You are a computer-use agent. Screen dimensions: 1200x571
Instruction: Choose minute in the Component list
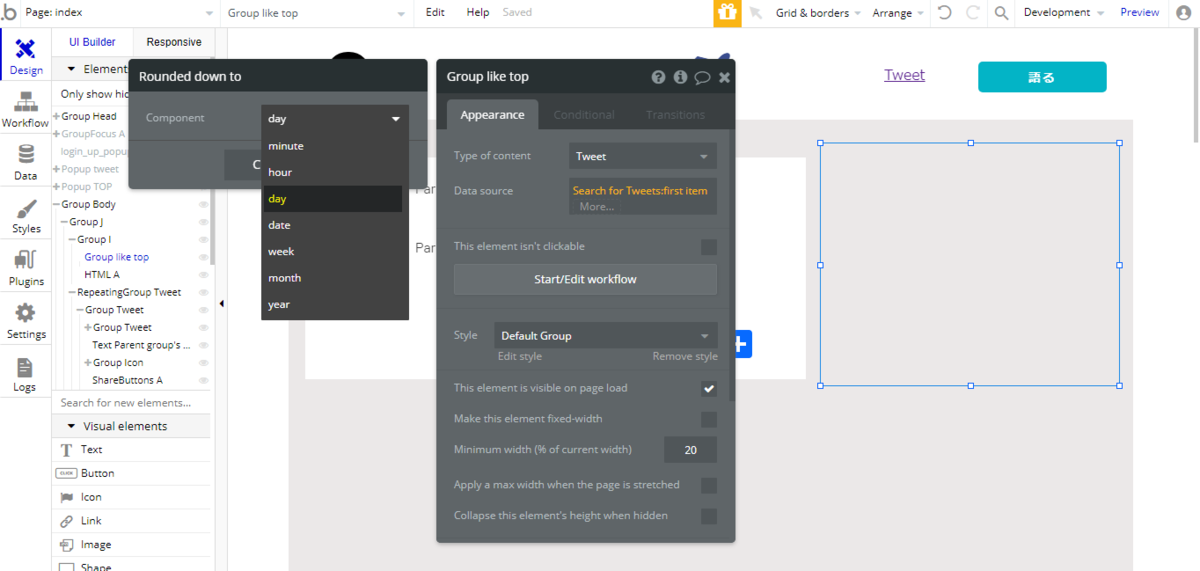[x=335, y=146]
